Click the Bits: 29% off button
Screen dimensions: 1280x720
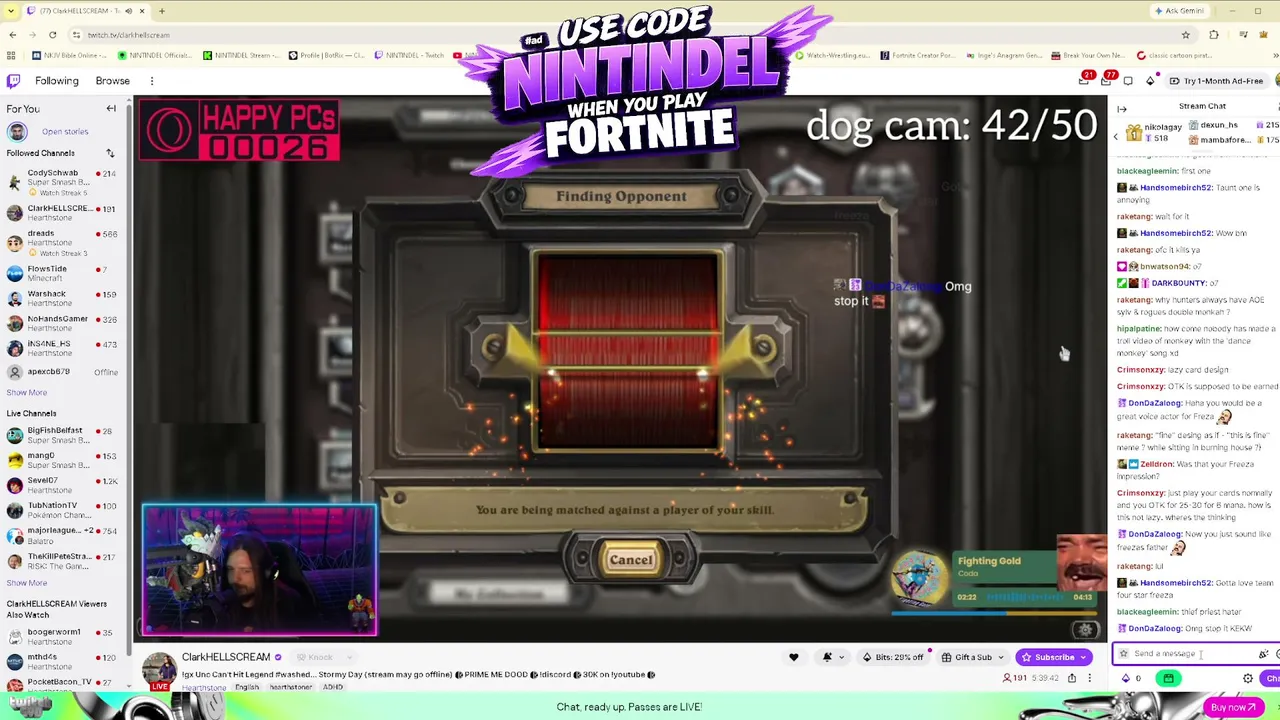click(x=893, y=657)
